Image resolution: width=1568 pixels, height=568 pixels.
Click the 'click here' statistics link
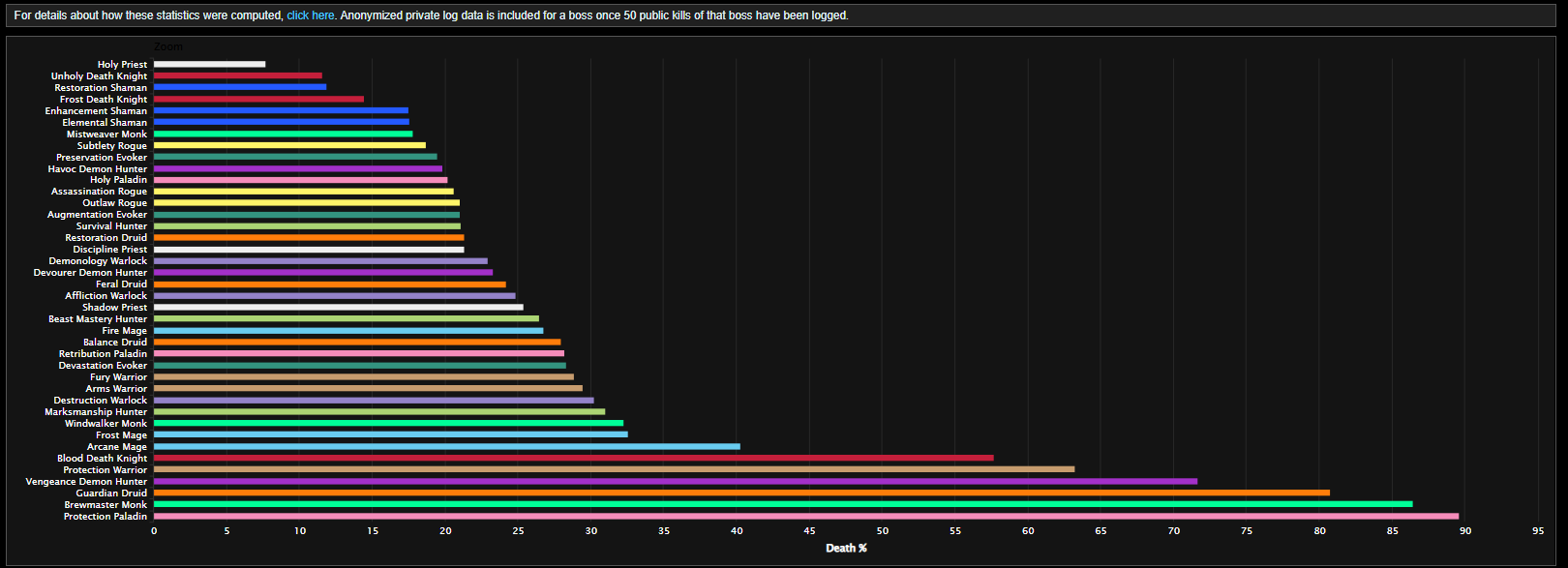(x=310, y=15)
